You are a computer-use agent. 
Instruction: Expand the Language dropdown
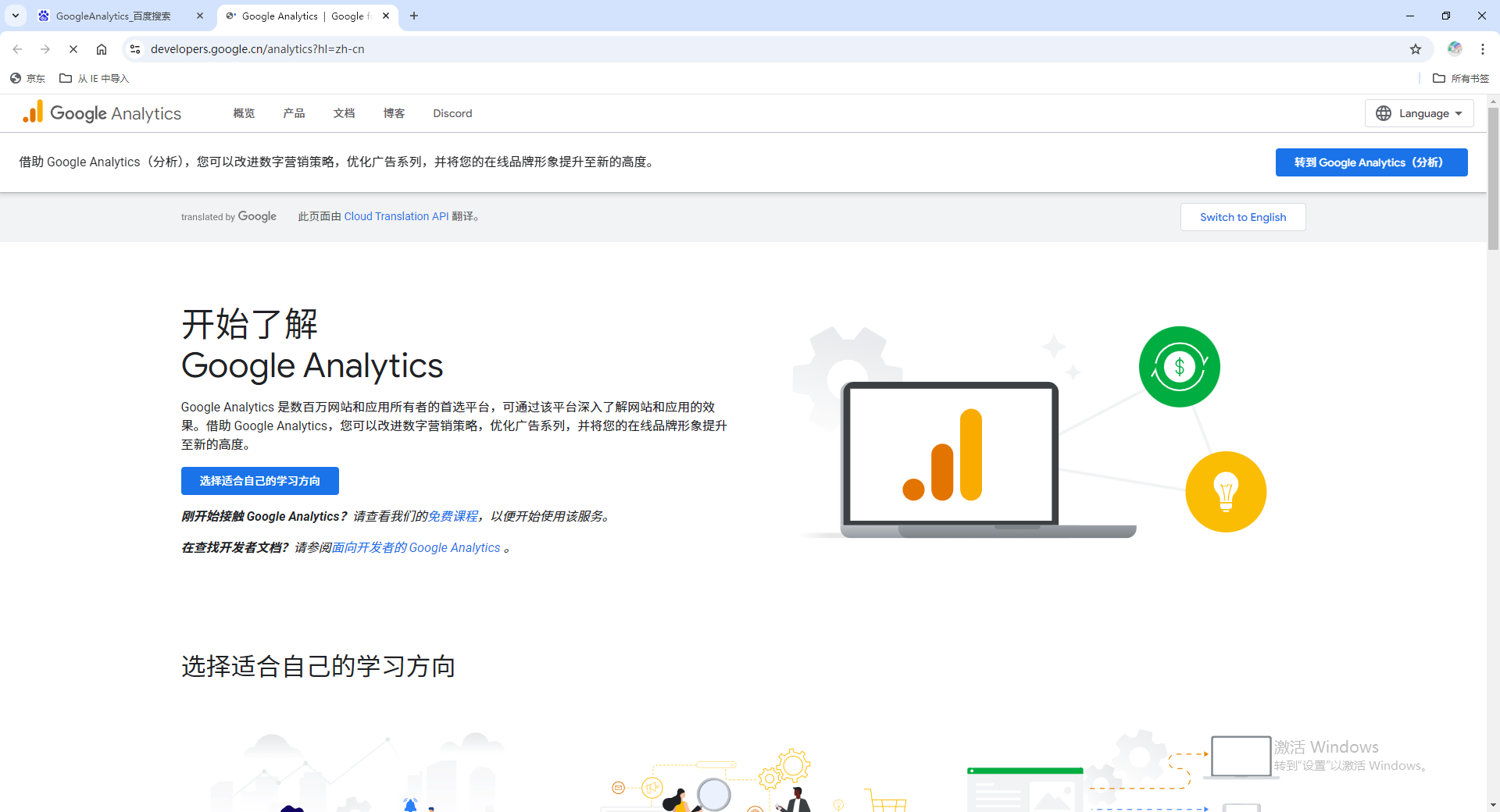point(1419,113)
